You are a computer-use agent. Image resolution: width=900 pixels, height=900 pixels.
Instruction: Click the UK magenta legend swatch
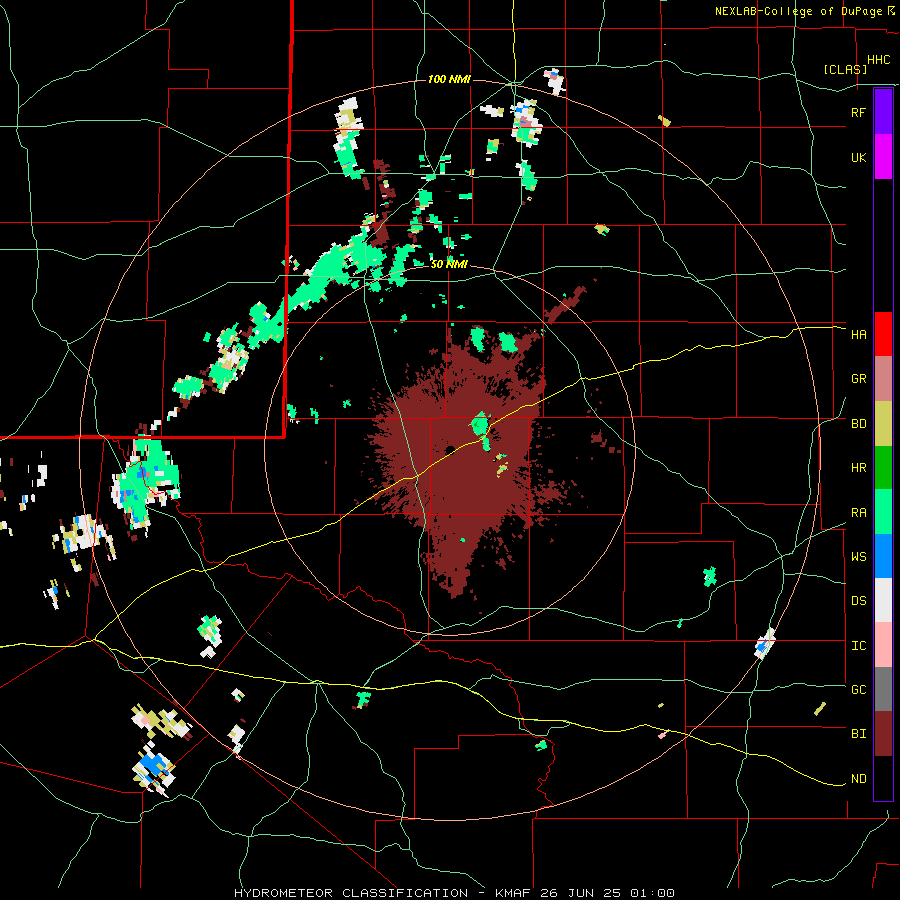point(883,157)
